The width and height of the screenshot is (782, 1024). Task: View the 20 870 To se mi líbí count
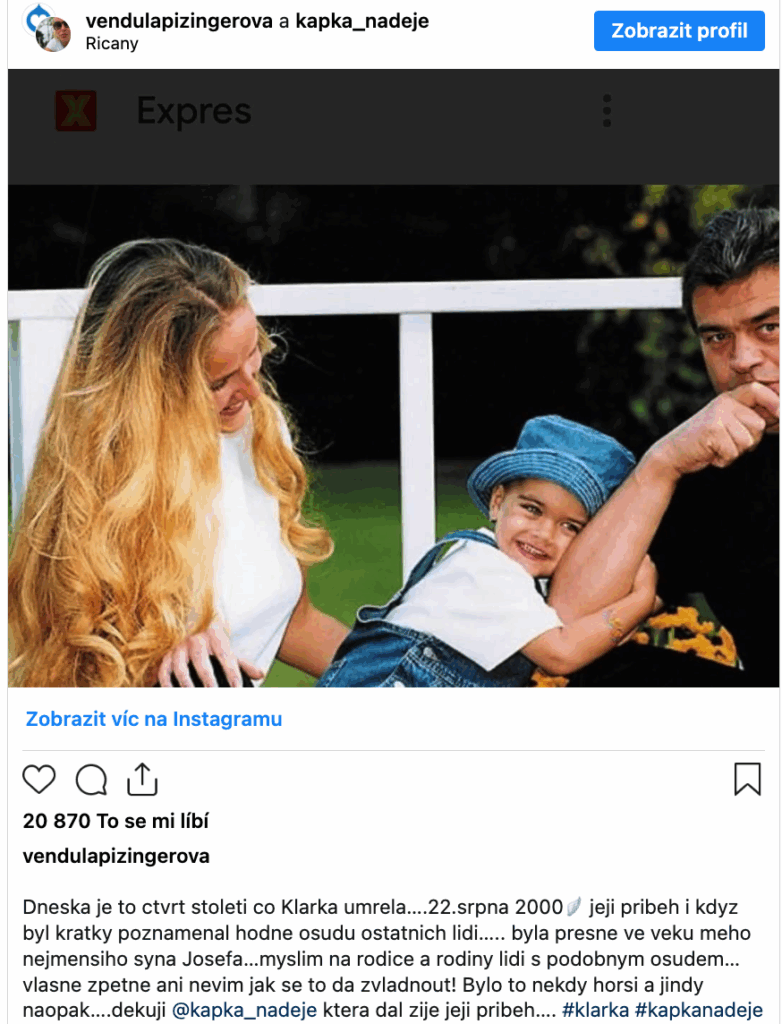click(116, 821)
